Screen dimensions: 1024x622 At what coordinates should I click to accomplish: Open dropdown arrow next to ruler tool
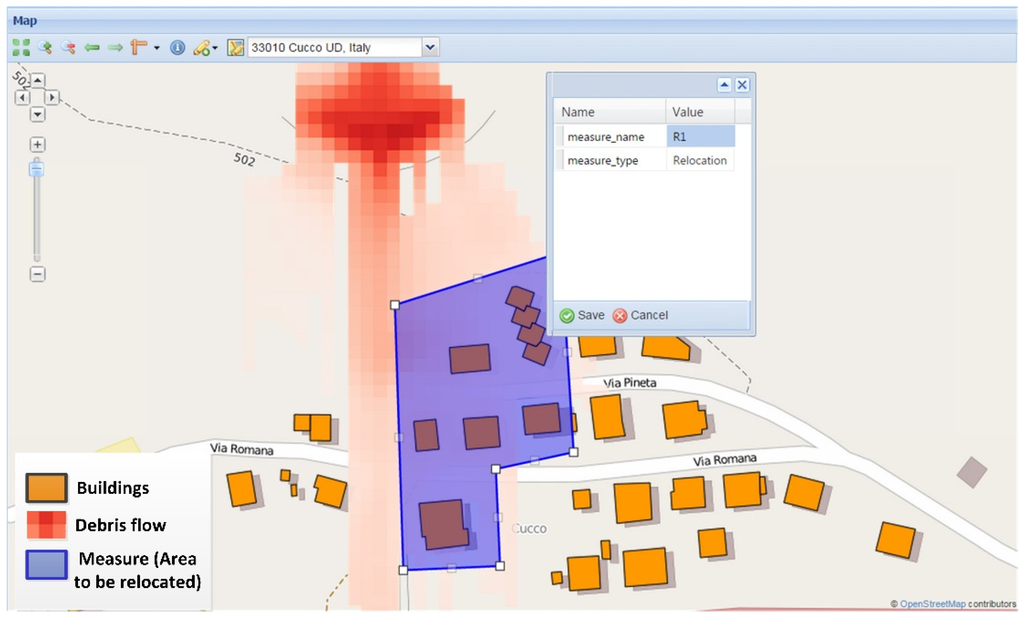(x=156, y=48)
